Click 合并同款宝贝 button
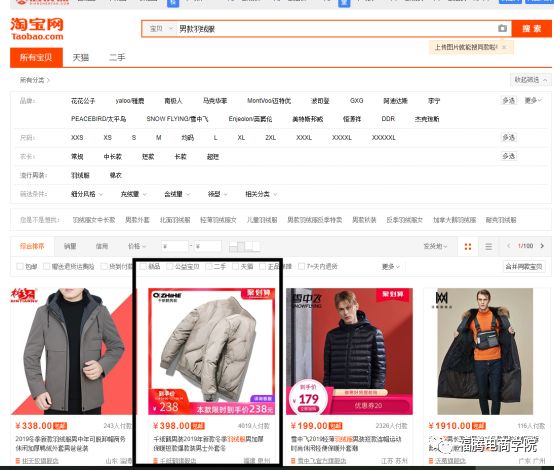 click(x=524, y=266)
